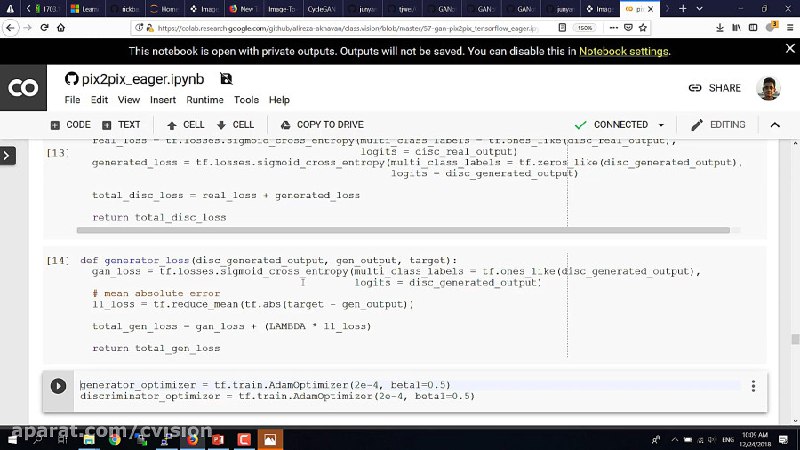Click the page vertical scrollbar thumb

coord(795,339)
